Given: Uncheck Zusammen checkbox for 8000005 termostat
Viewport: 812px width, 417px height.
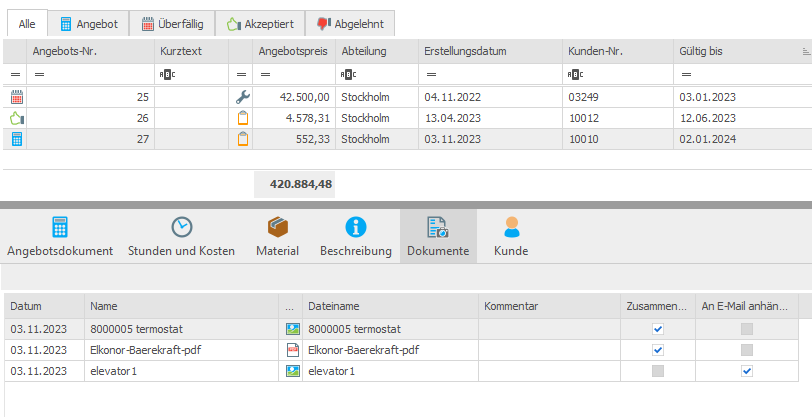Looking at the screenshot, I should click(657, 329).
